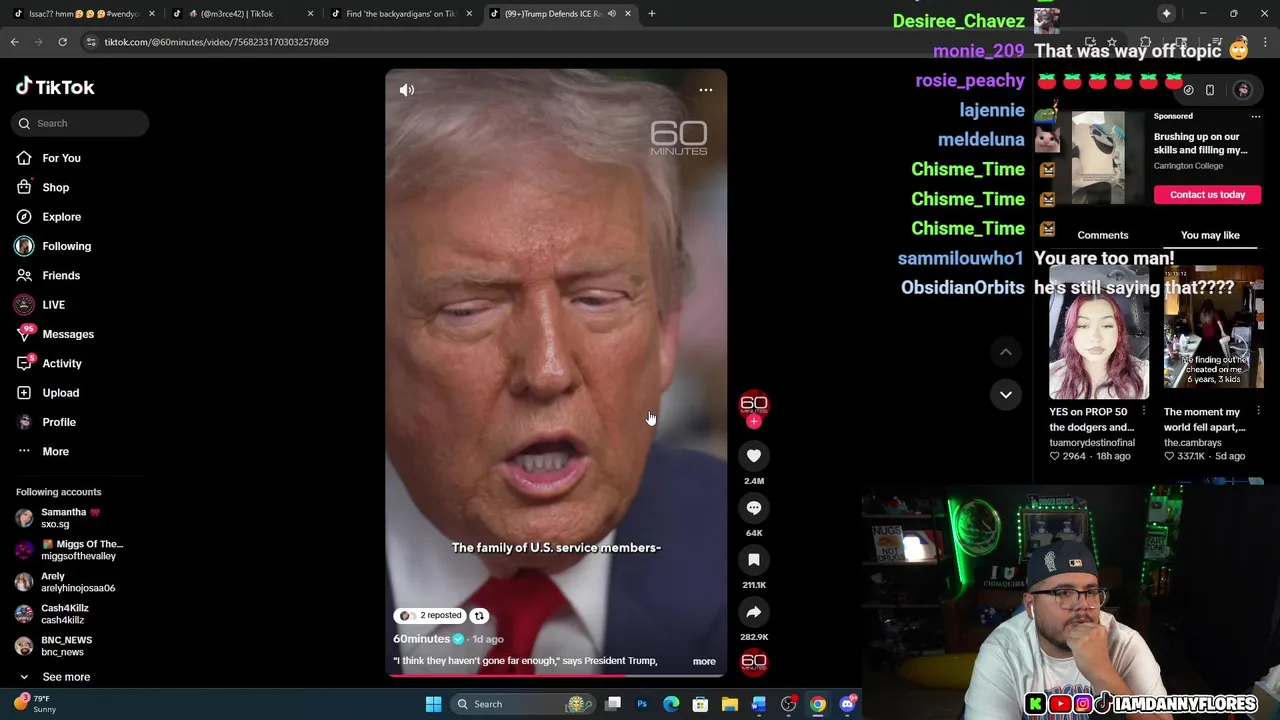
Task: Expand the video description with more
Action: 704,661
